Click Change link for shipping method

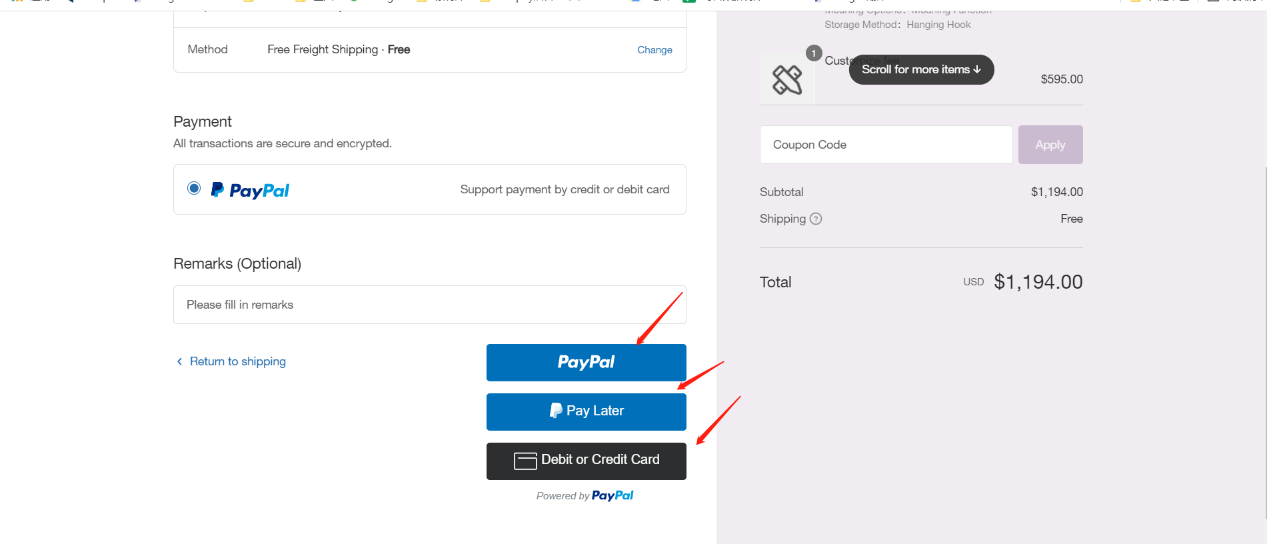655,50
